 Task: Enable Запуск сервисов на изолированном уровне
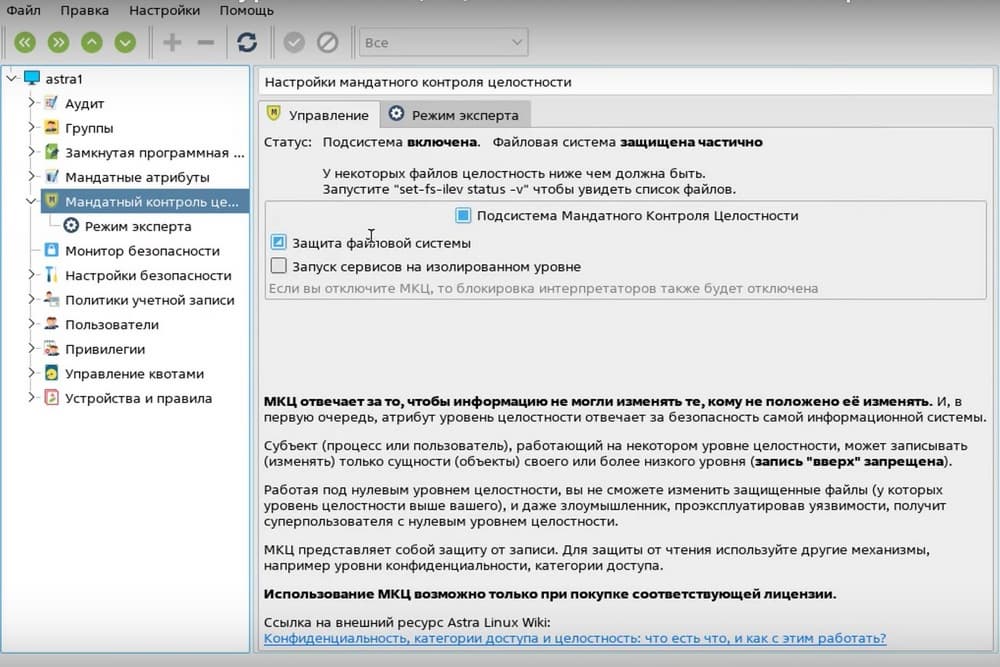tap(278, 265)
